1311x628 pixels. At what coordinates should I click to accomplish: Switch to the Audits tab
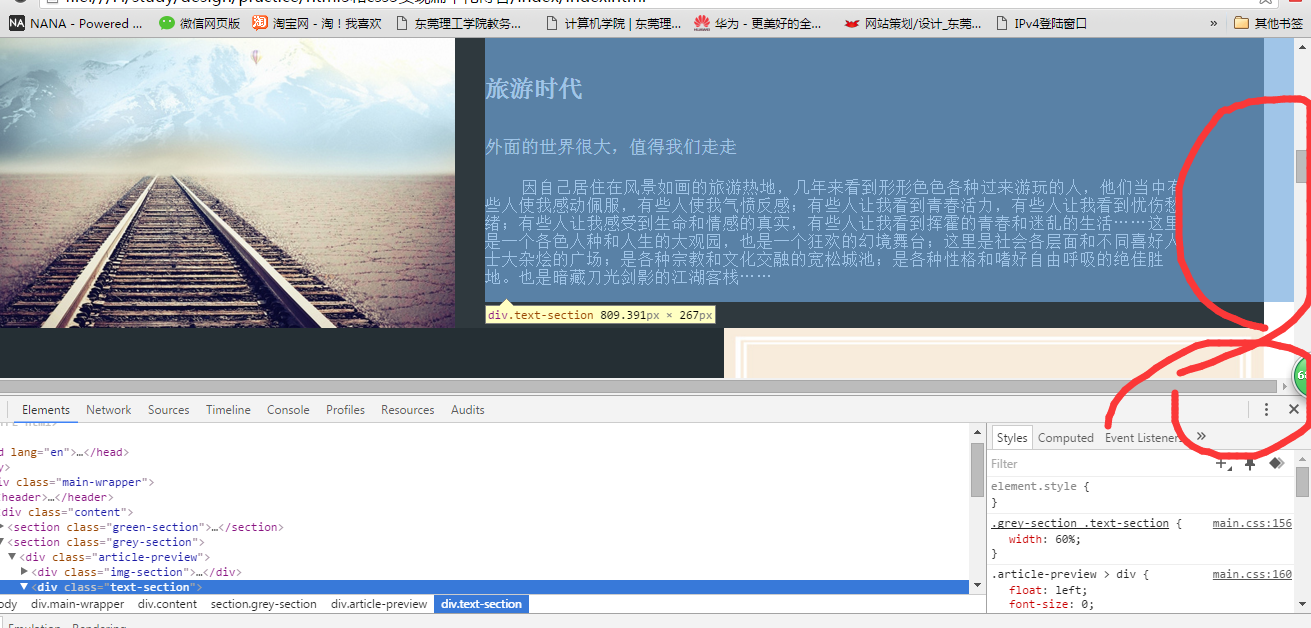coord(468,410)
